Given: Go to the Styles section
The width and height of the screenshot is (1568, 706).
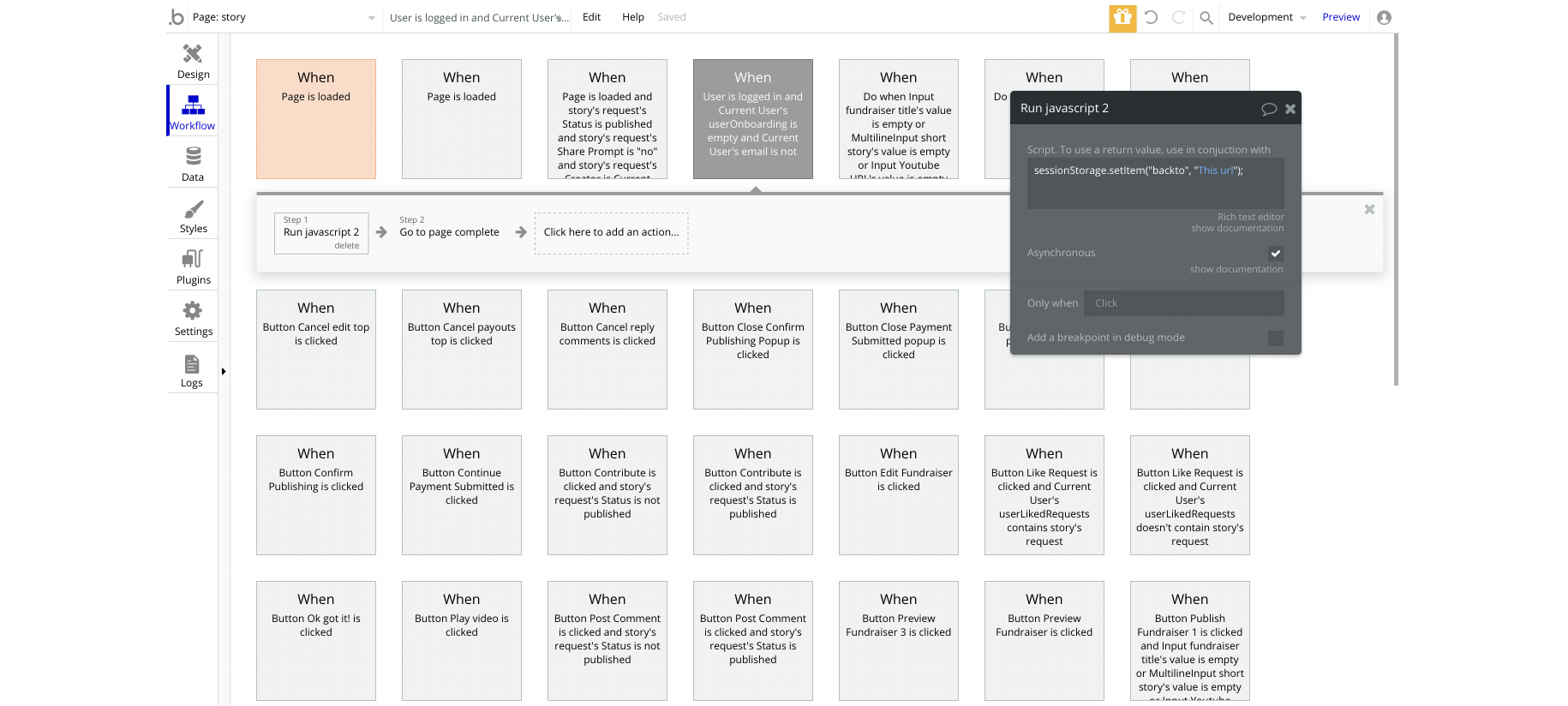Looking at the screenshot, I should click(x=193, y=215).
